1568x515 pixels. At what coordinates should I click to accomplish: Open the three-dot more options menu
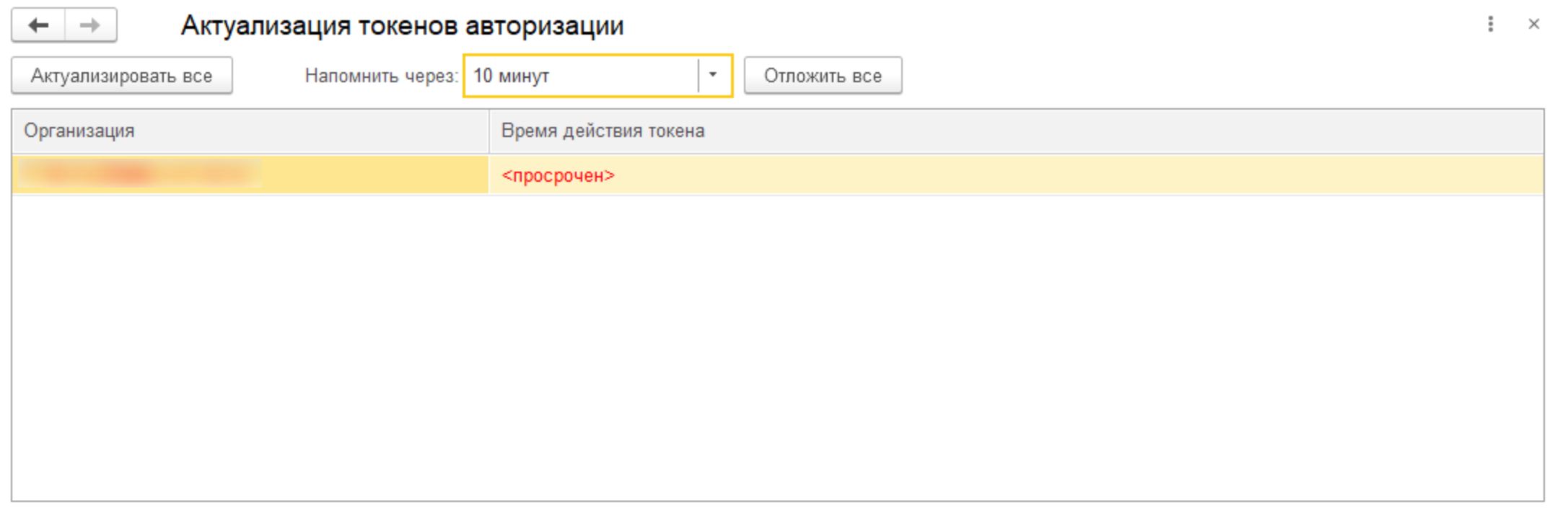point(1490,25)
